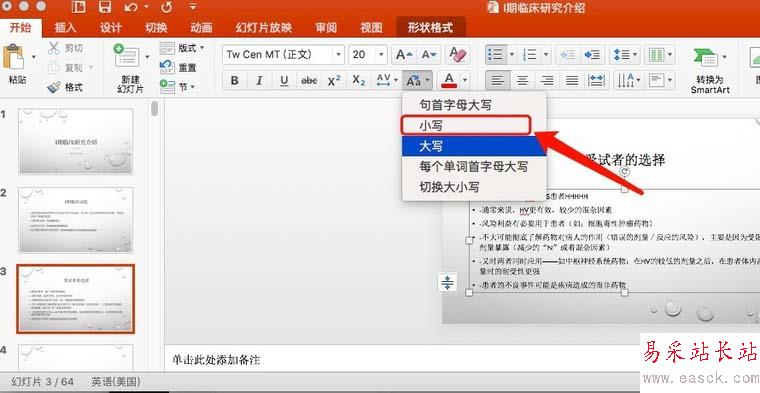Click the Undo arrow in title bar

(x=130, y=7)
